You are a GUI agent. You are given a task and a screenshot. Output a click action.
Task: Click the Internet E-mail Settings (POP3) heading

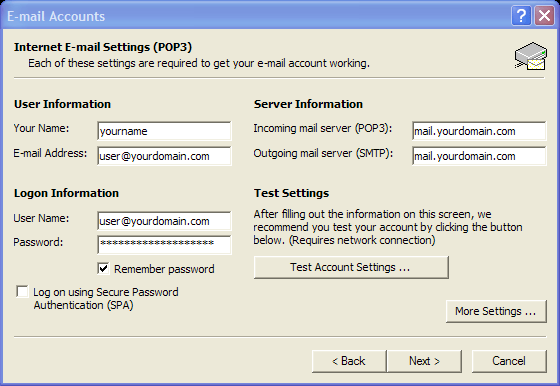point(103,47)
